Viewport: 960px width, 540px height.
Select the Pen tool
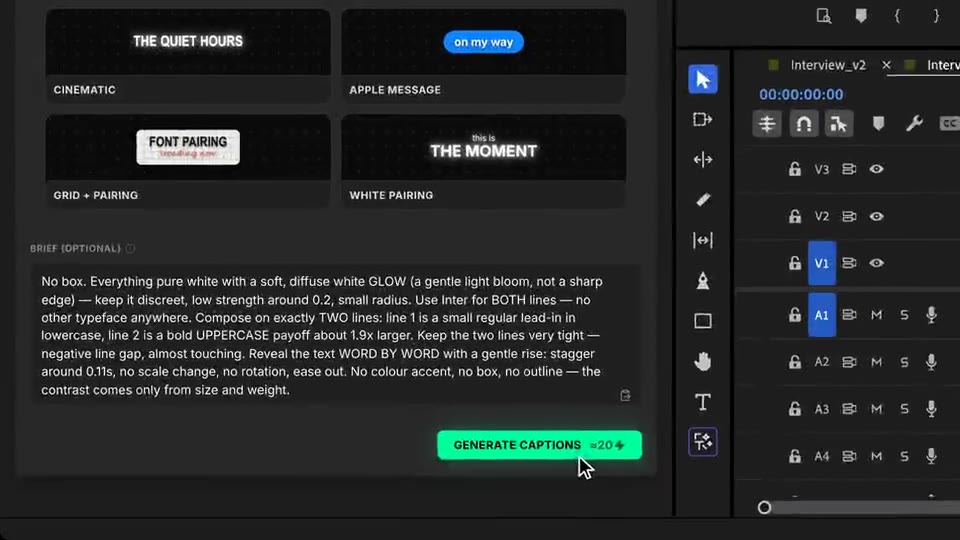(x=702, y=280)
